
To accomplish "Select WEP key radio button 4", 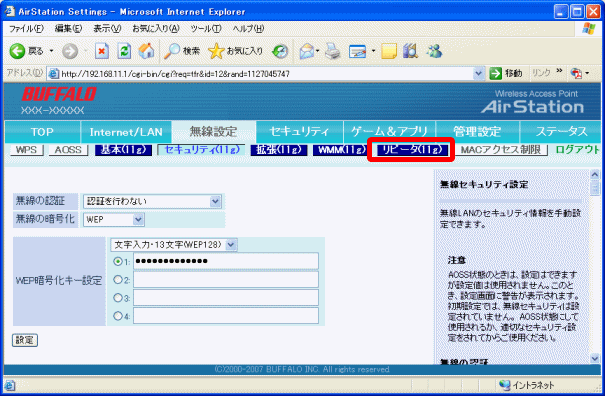I will coord(118,316).
